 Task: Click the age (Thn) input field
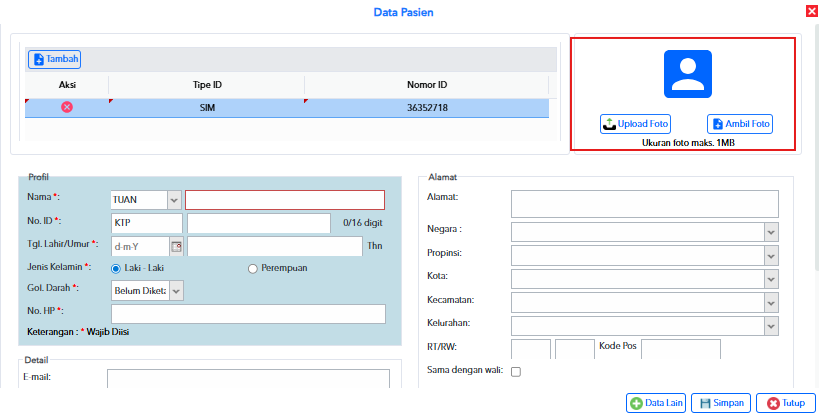[275, 246]
